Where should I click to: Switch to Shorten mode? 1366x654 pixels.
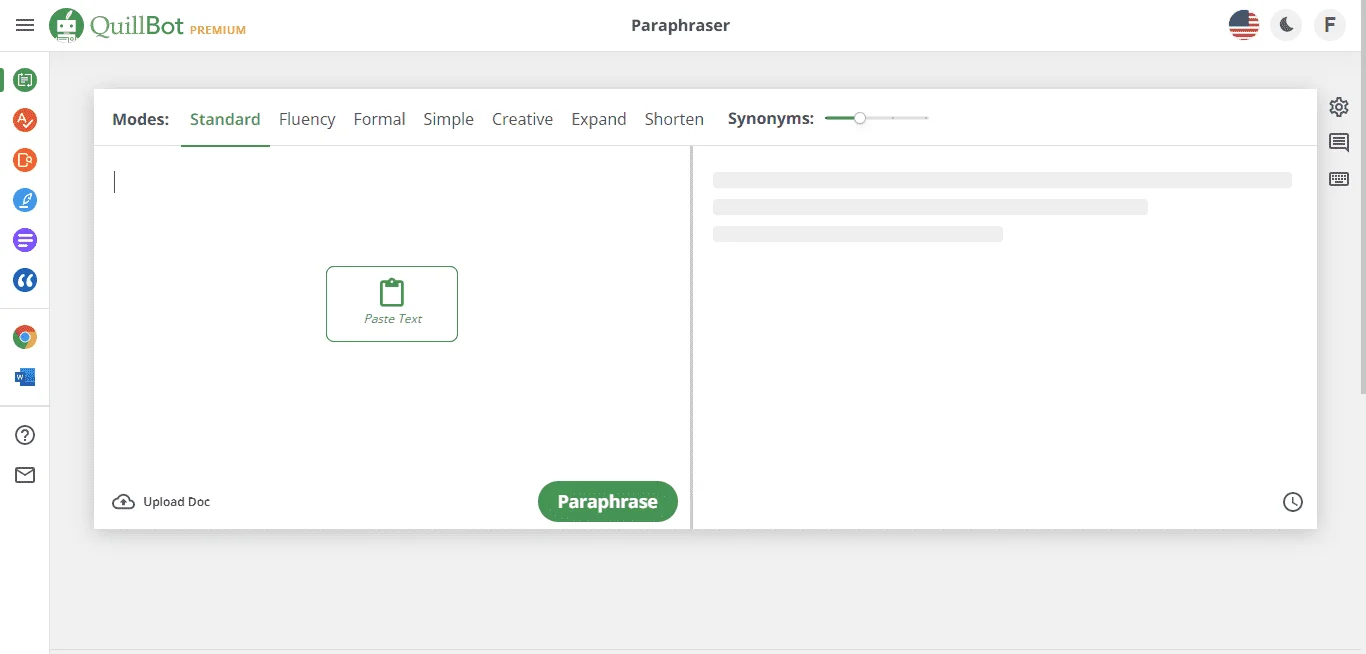coord(674,119)
